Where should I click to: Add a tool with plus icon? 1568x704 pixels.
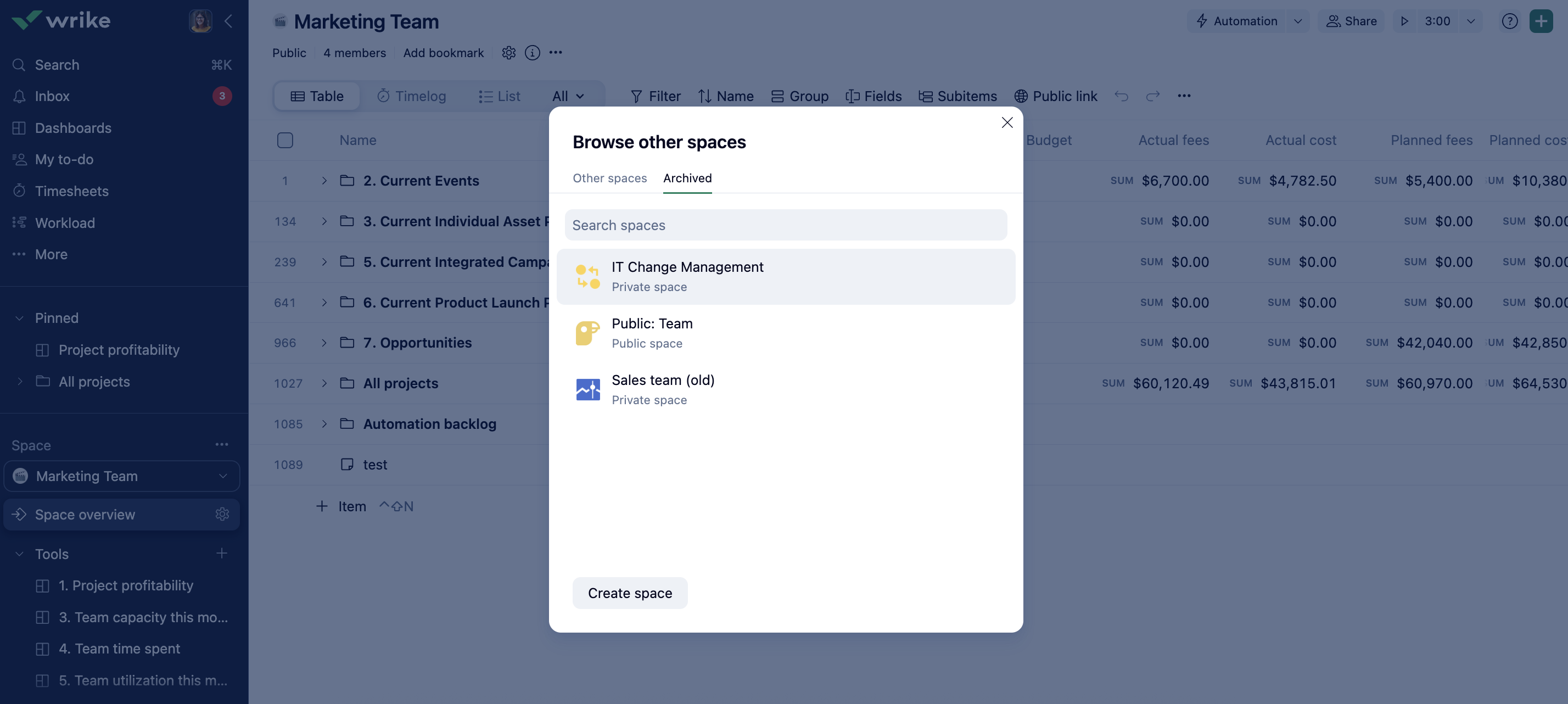[222, 554]
